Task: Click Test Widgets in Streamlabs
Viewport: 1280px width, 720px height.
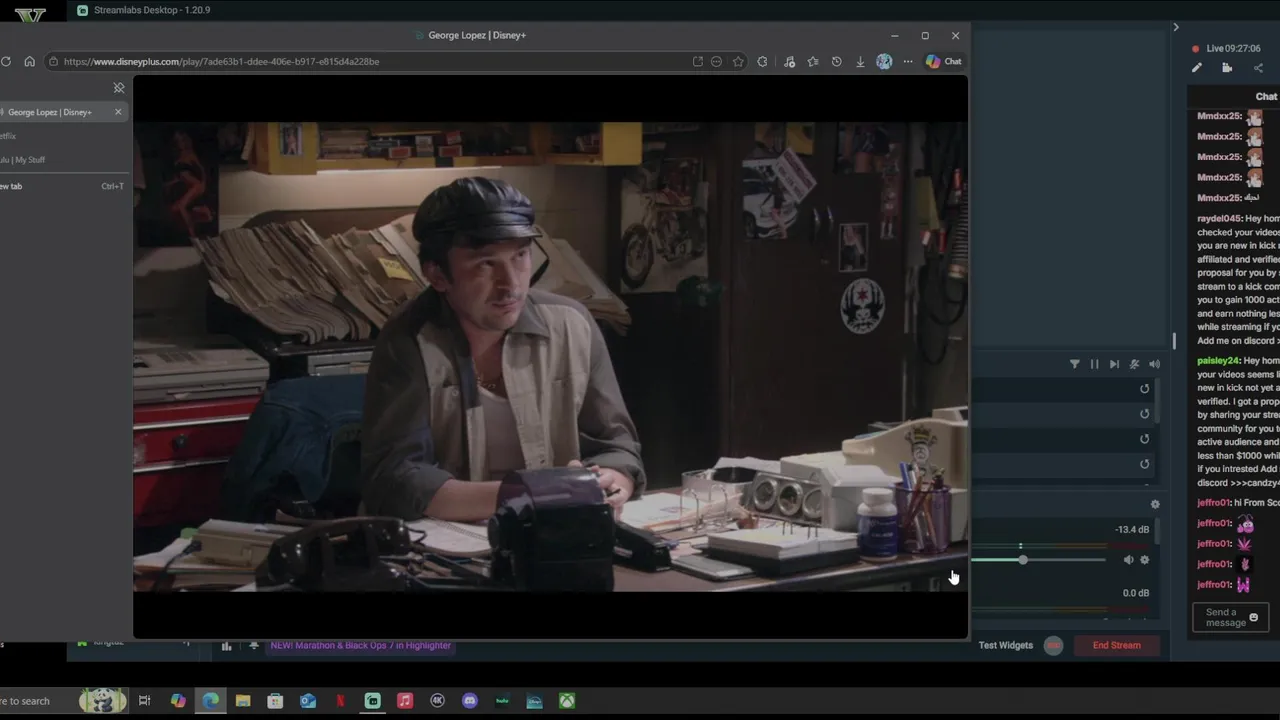Action: (x=1006, y=645)
